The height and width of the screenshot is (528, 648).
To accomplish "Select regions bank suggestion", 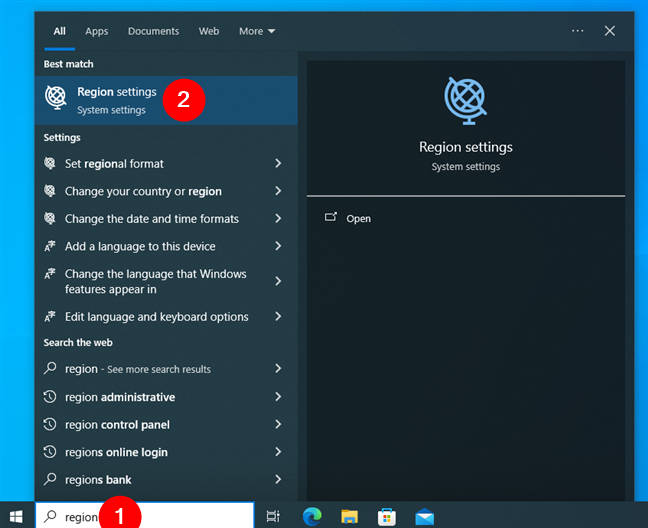I will point(166,480).
